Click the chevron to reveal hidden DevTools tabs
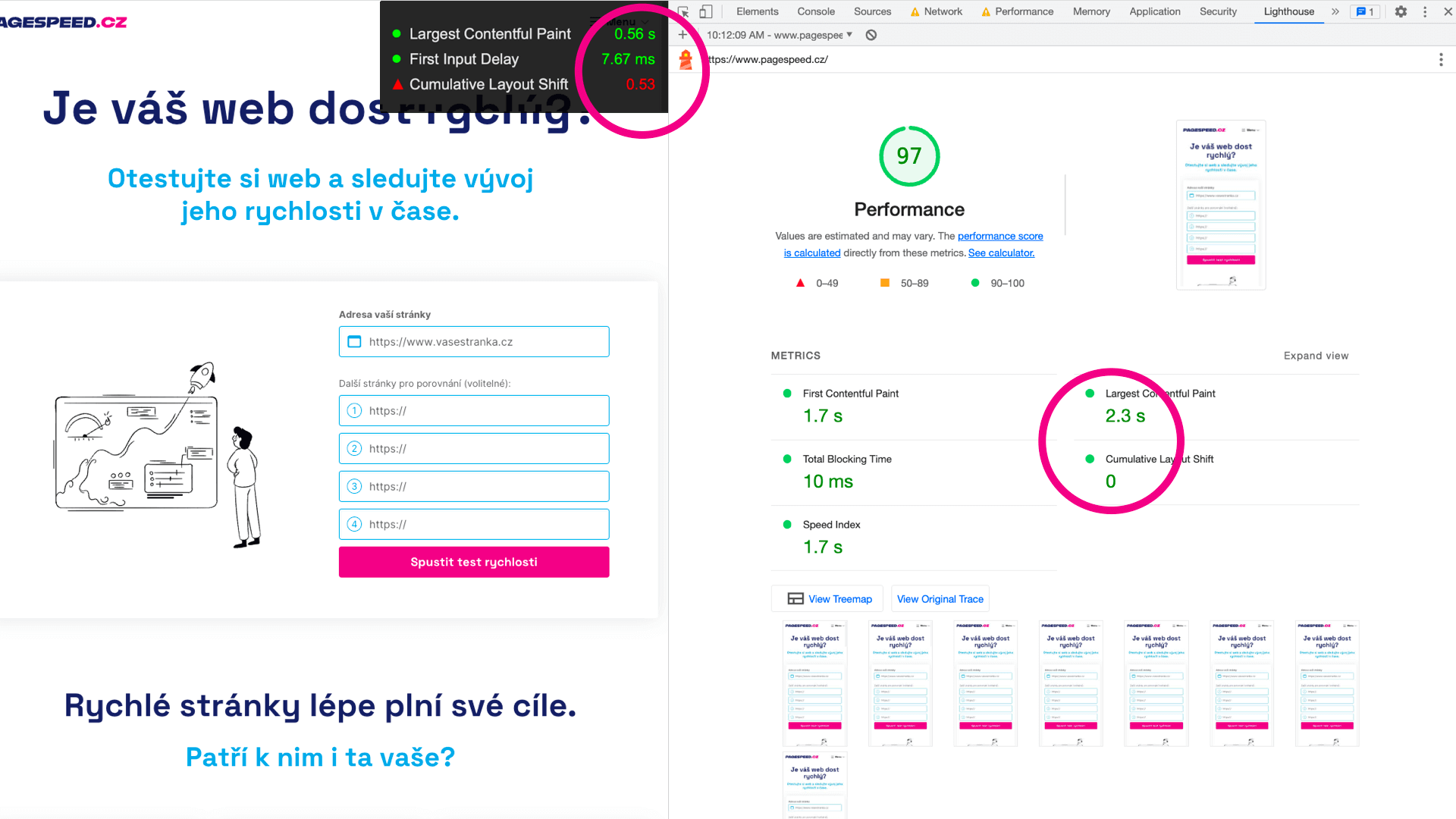Image resolution: width=1456 pixels, height=819 pixels. pyautogui.click(x=1335, y=11)
